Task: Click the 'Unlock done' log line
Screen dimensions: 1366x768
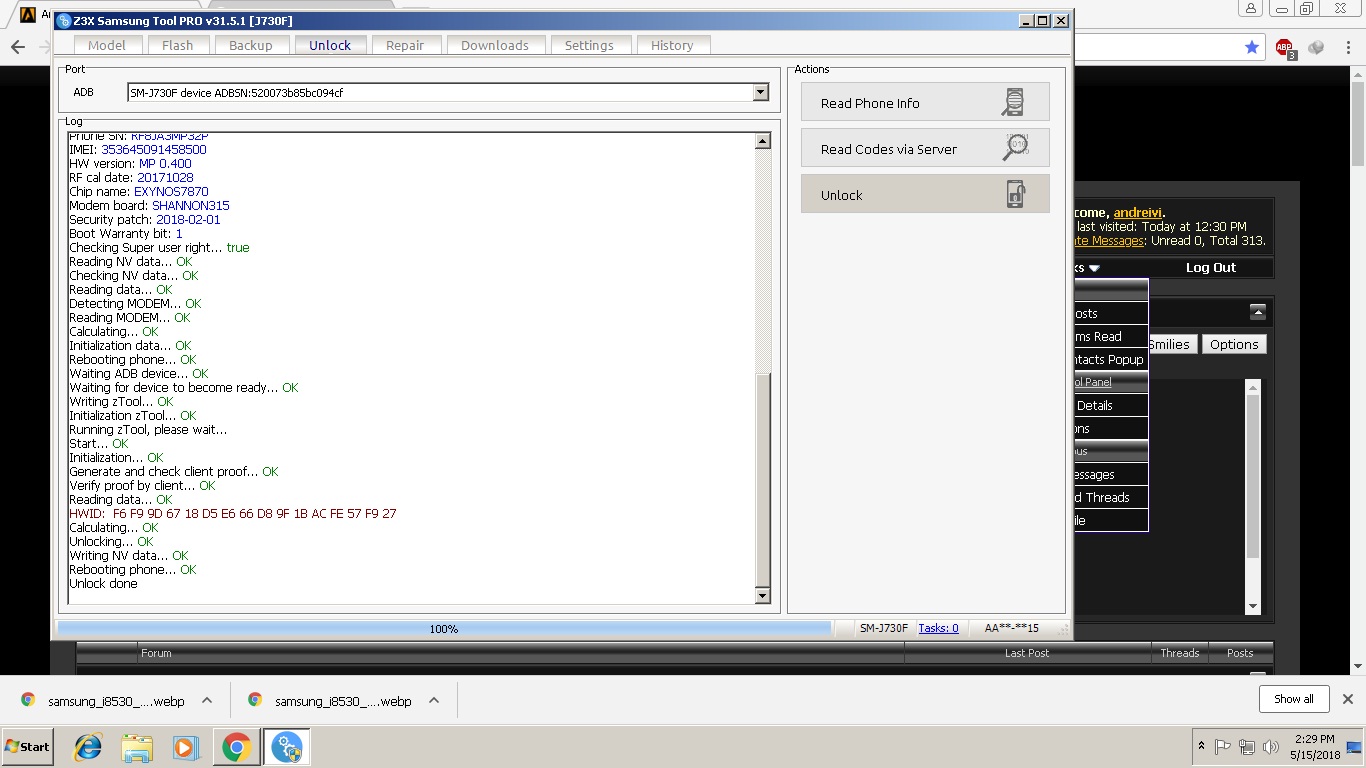Action: click(103, 584)
